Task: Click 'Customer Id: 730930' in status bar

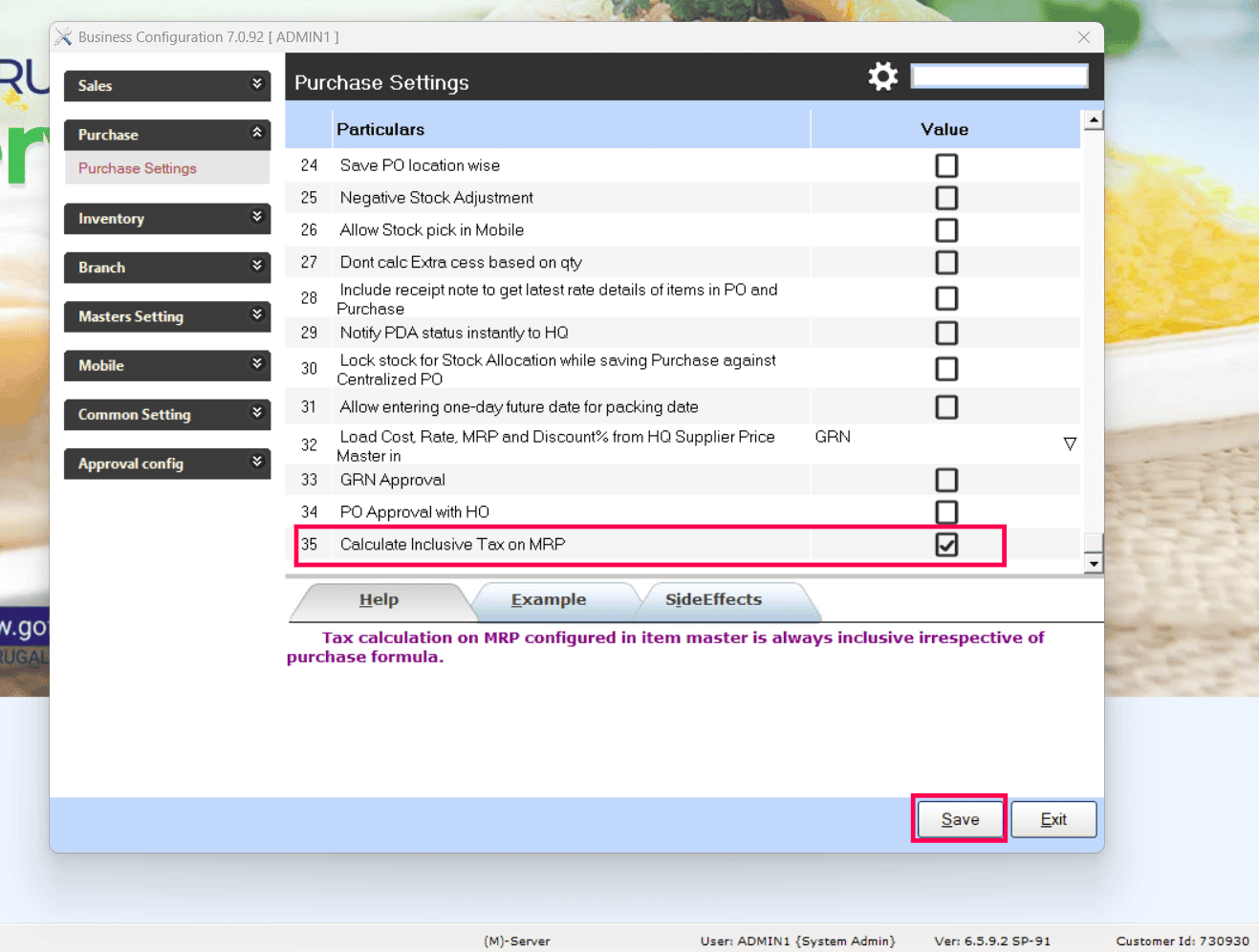Action: point(1183,941)
